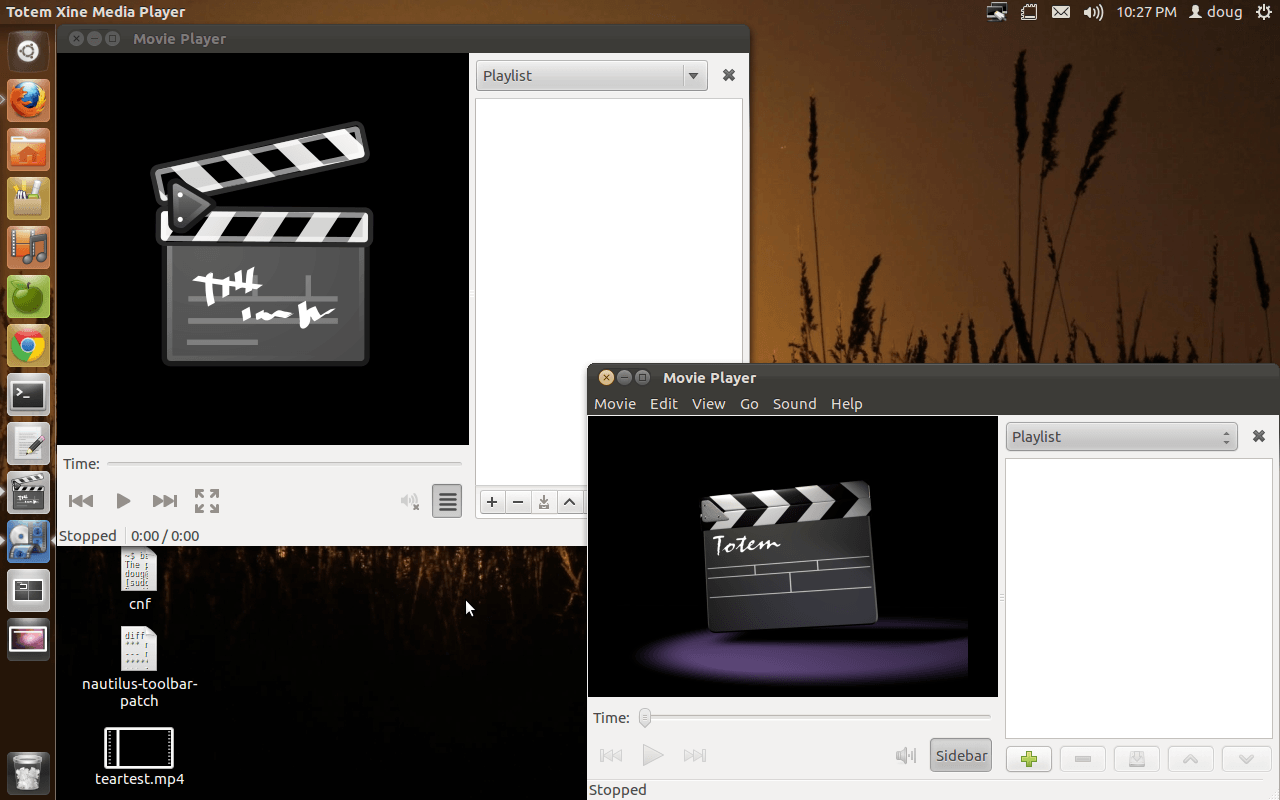Click the Move Down button in the front playlist

point(1246,759)
